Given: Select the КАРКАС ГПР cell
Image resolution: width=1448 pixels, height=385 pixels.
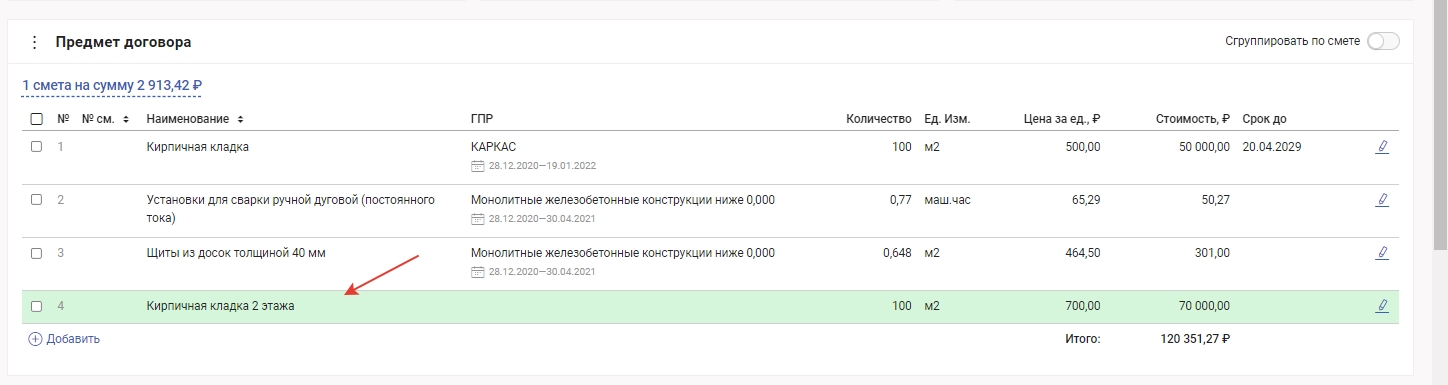Looking at the screenshot, I should [x=493, y=147].
